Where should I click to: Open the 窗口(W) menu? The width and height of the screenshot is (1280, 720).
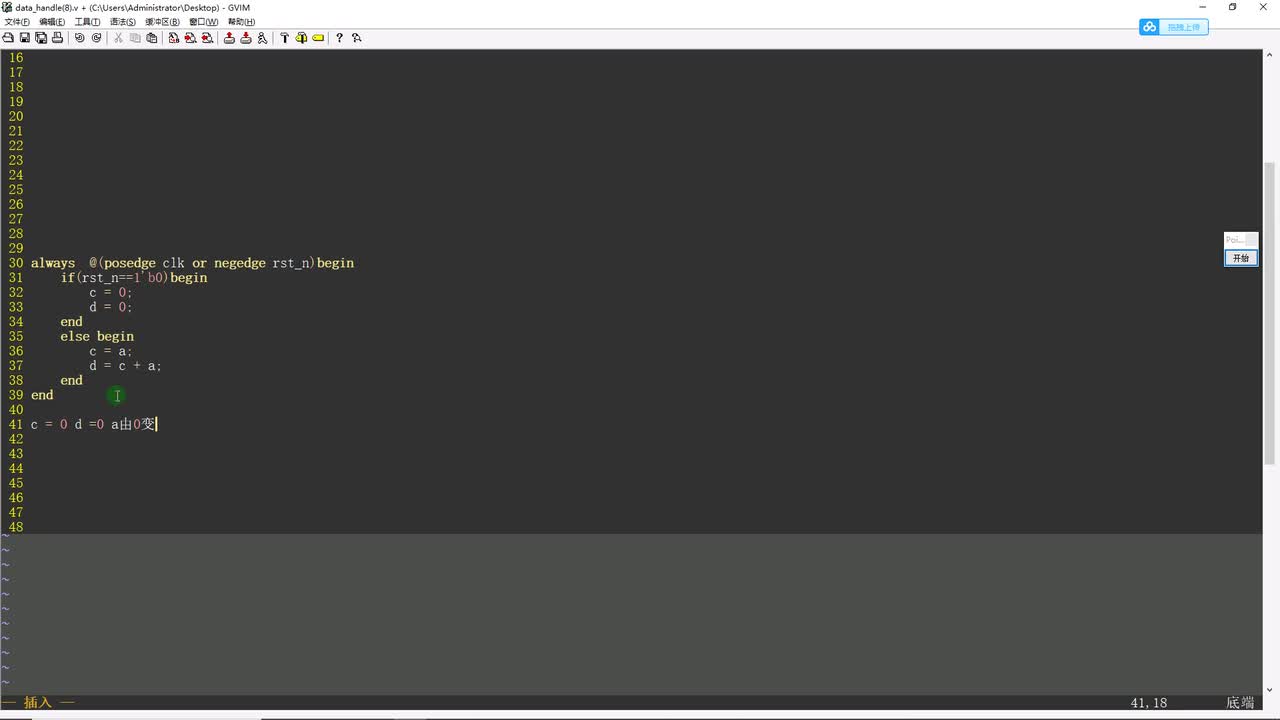pyautogui.click(x=203, y=22)
